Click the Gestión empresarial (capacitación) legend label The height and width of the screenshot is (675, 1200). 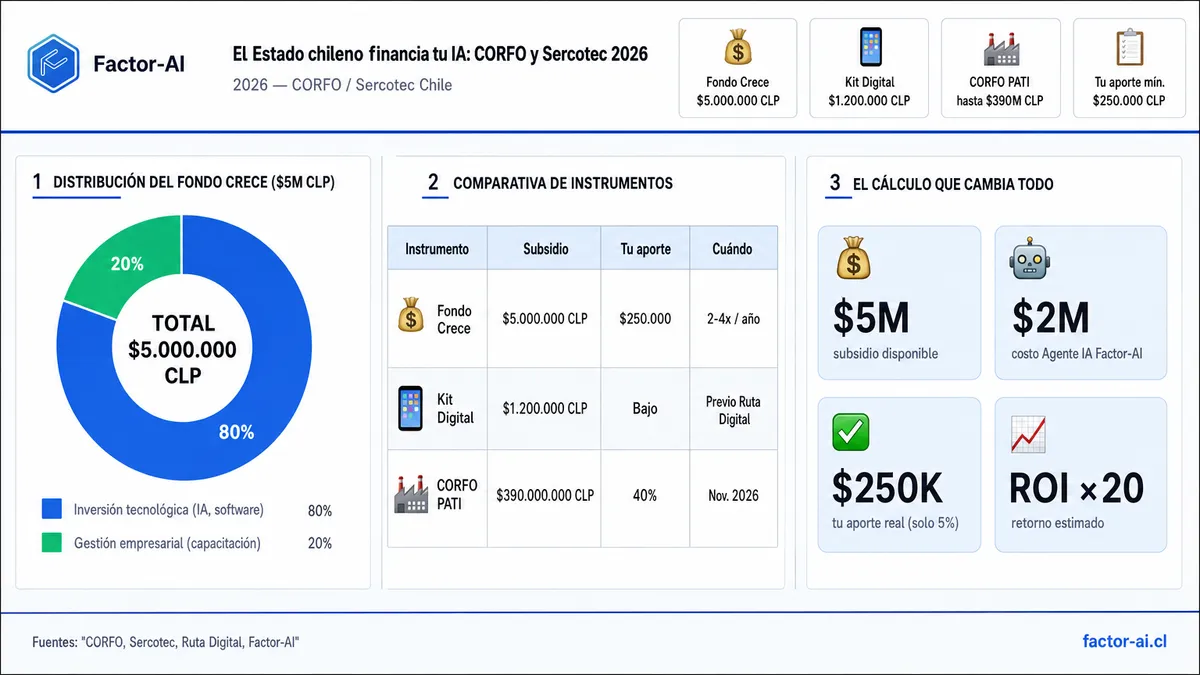(x=167, y=543)
